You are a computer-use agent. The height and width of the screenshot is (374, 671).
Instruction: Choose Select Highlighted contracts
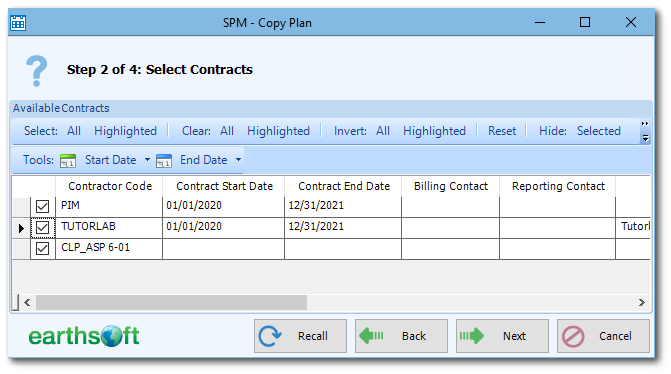click(125, 131)
